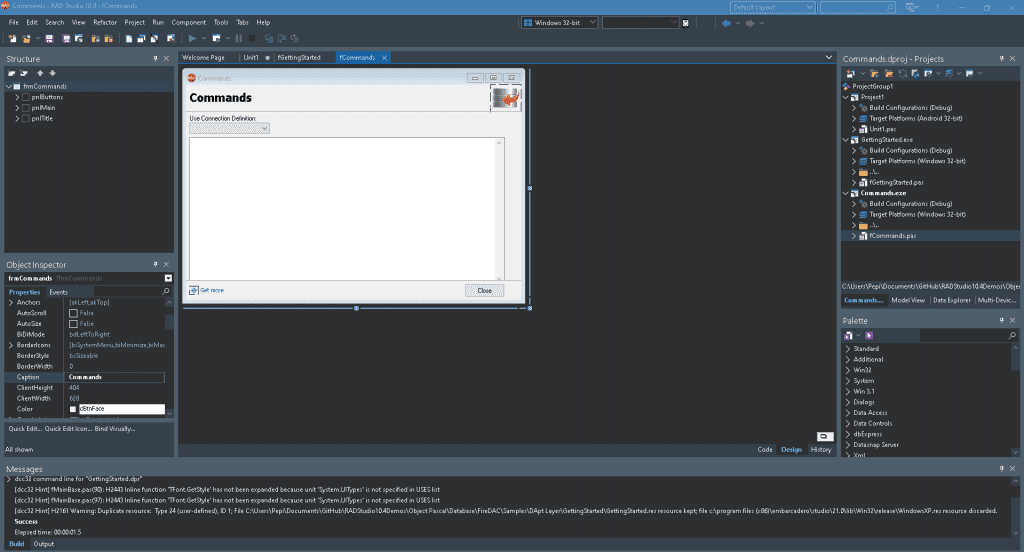Click the search icon in Object Inspector
Viewport: 1024px width, 552px height.
166,292
